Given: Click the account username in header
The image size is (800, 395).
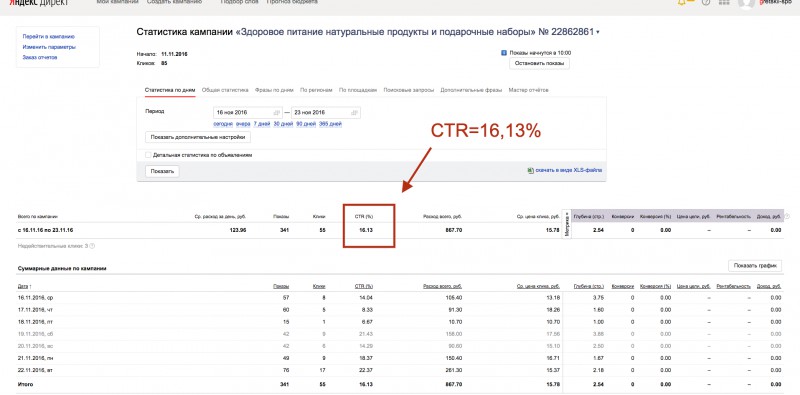Looking at the screenshot, I should [x=776, y=2].
